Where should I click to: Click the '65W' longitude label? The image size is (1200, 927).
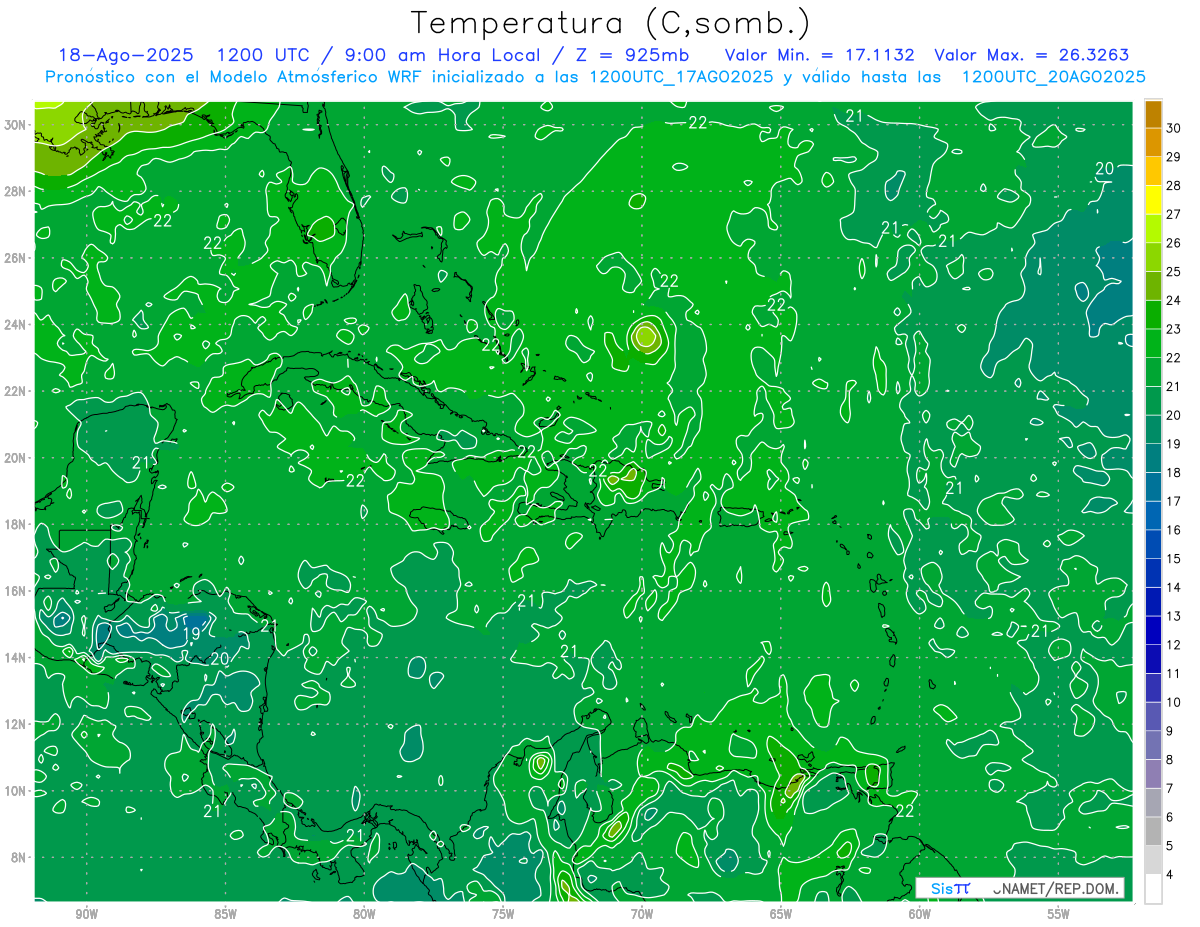click(x=781, y=914)
